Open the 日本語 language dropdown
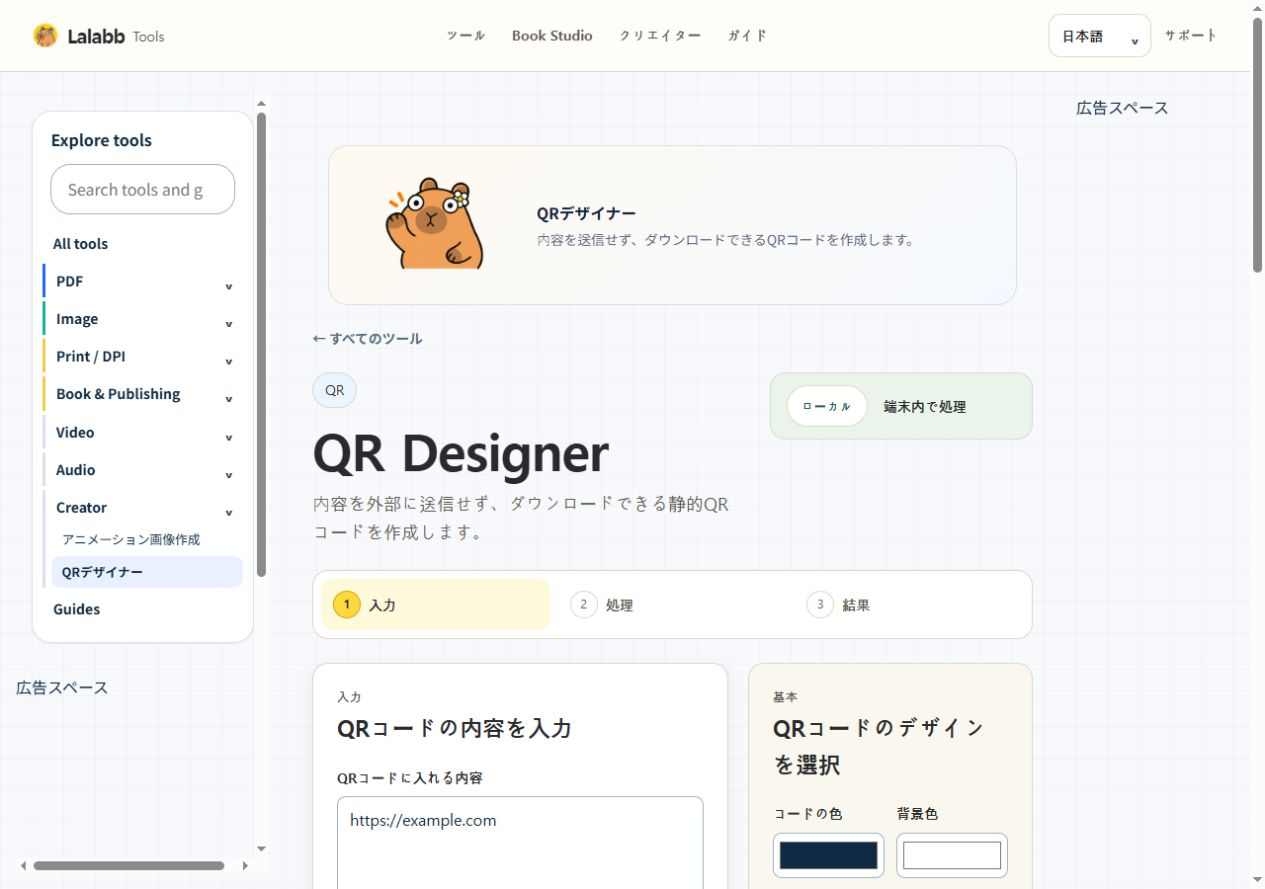The height and width of the screenshot is (889, 1265). tap(1099, 36)
